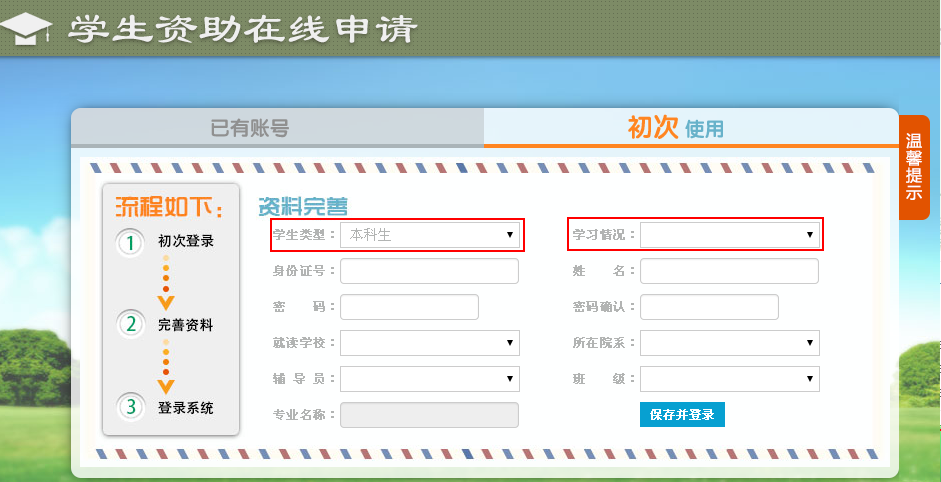Click the graduation cap logo icon
This screenshot has width=941, height=482.
tap(30, 27)
